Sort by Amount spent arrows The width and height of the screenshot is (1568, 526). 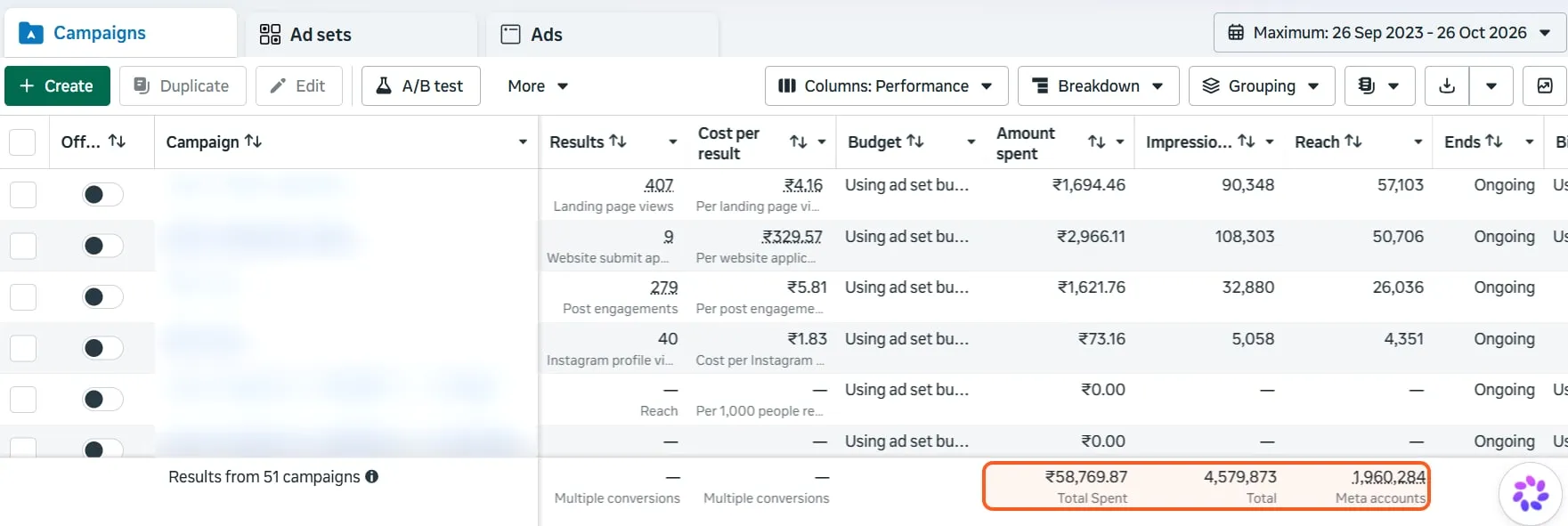[1097, 142]
